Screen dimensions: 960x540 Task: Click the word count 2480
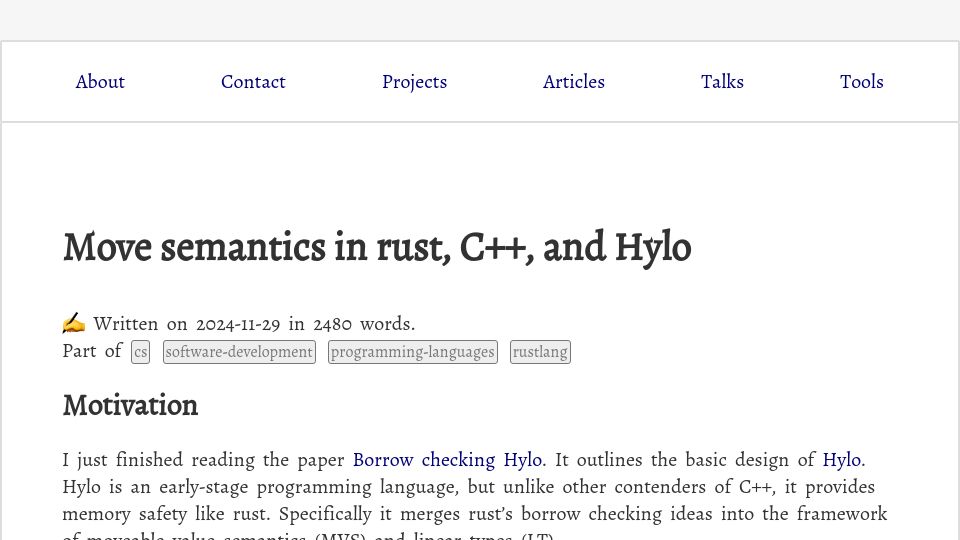pos(332,324)
